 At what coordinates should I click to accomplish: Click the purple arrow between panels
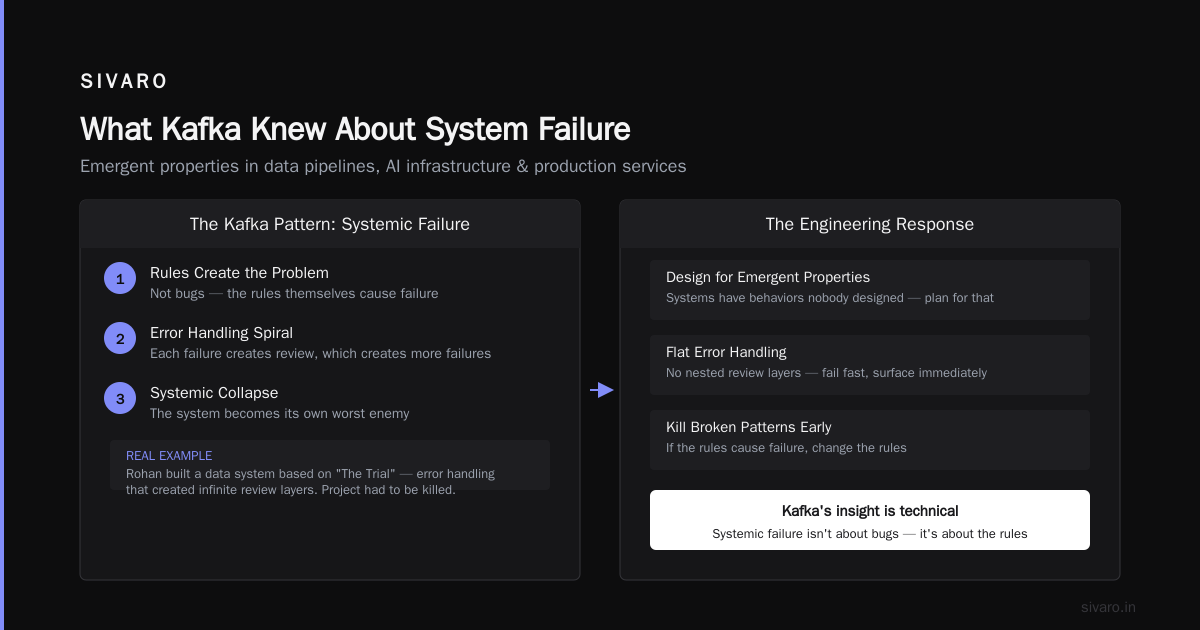(601, 390)
